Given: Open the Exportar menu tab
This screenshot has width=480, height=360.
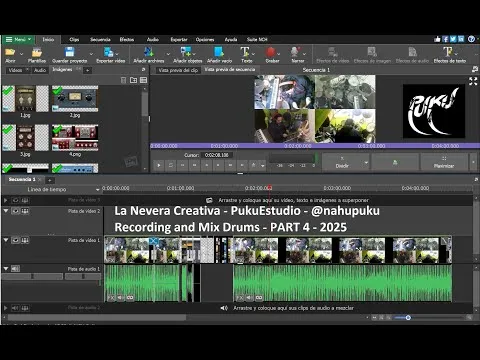Looking at the screenshot, I should pyautogui.click(x=179, y=39).
